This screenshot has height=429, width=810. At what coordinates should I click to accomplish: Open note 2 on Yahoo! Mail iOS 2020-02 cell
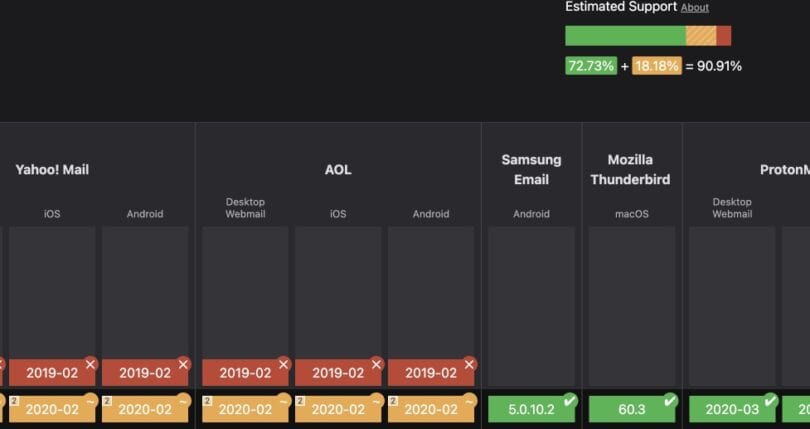point(14,401)
